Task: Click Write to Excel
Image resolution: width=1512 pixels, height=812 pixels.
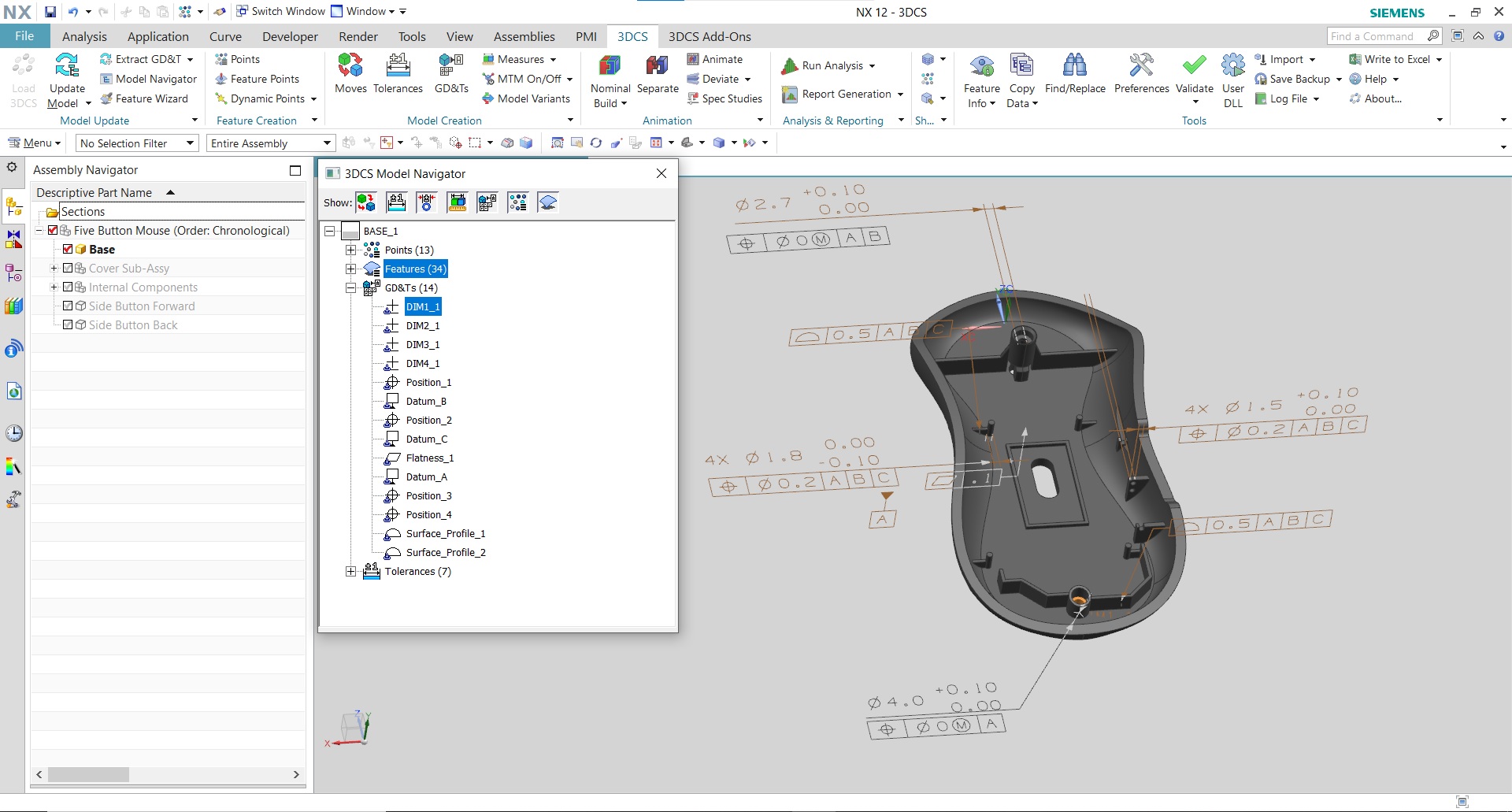Action: pos(1394,58)
